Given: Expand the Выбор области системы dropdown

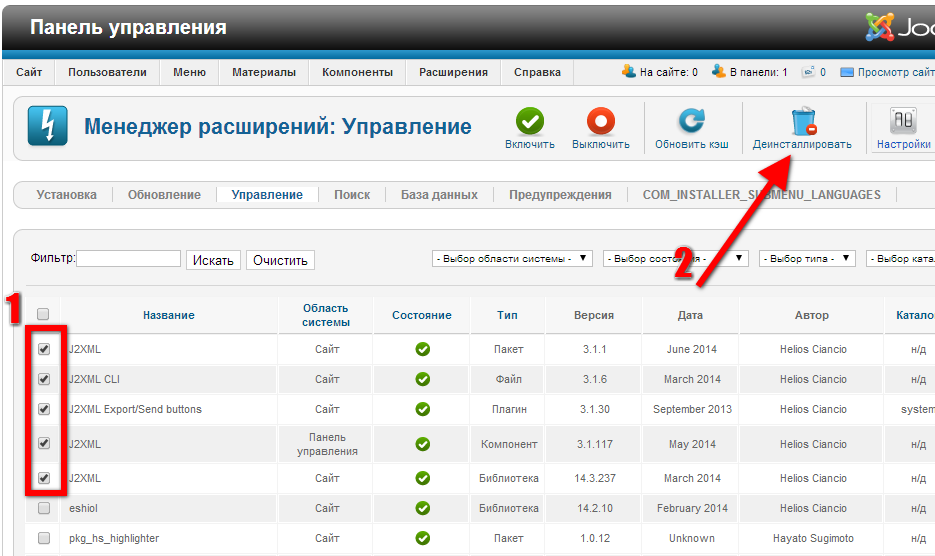Looking at the screenshot, I should [512, 259].
